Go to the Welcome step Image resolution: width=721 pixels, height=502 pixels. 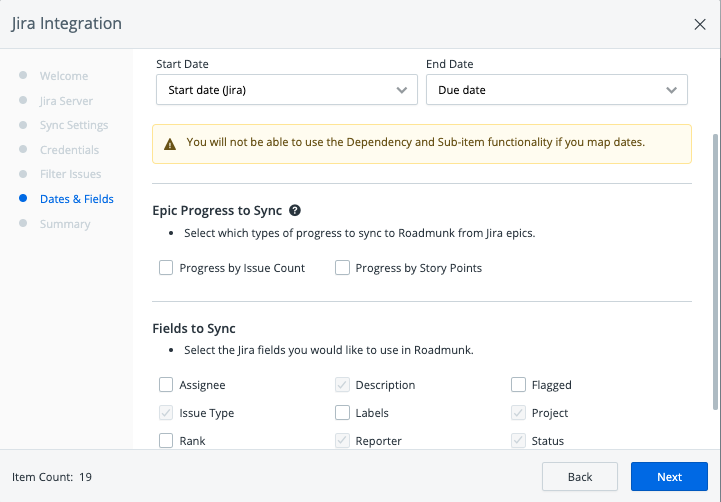pyautogui.click(x=64, y=76)
